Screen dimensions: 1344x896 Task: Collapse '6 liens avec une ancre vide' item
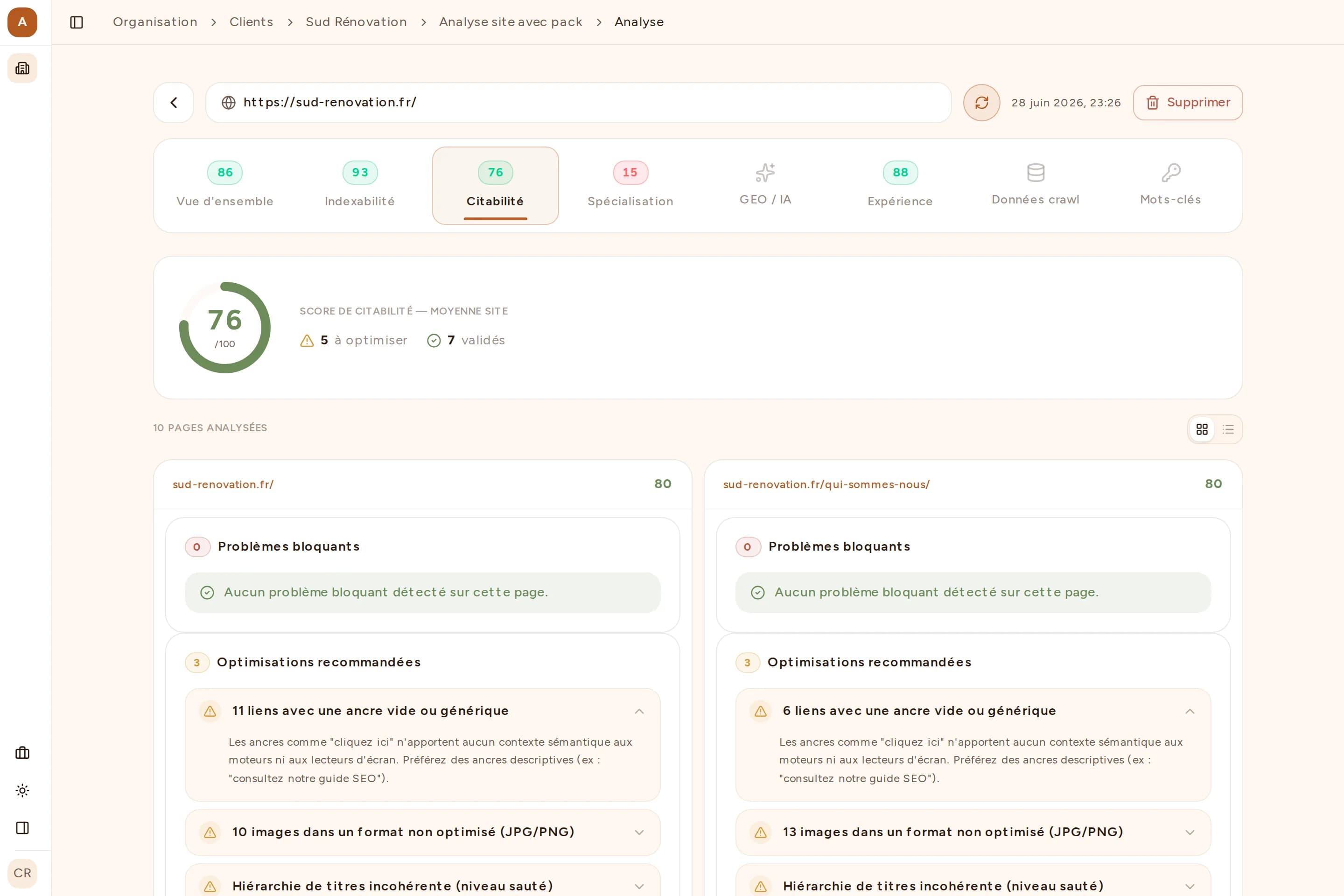[x=1190, y=711]
